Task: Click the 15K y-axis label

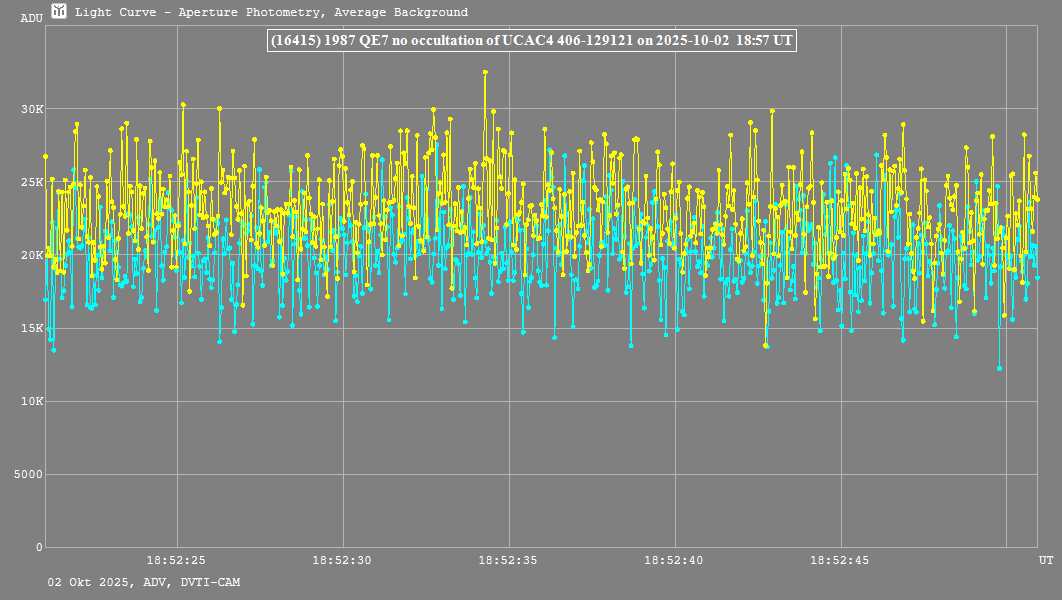Action: point(33,328)
